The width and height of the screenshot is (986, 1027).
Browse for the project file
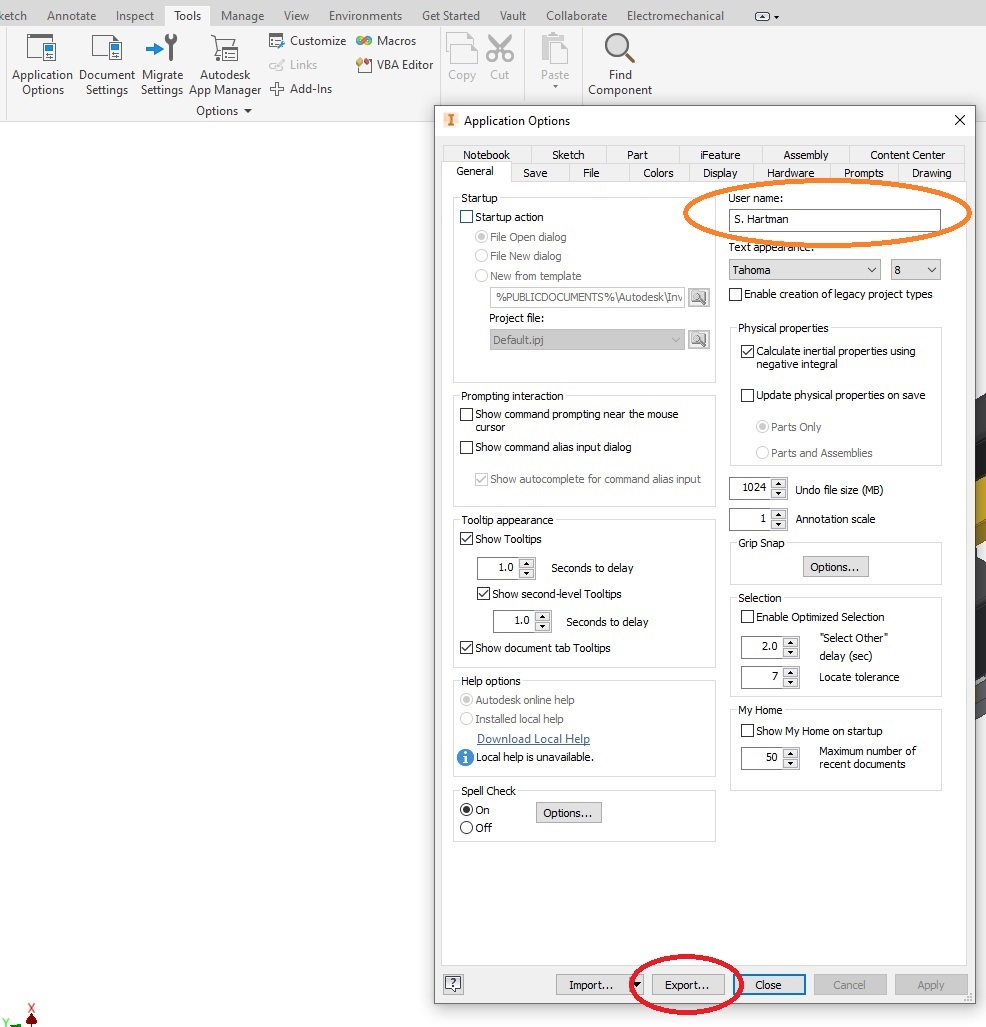[699, 340]
